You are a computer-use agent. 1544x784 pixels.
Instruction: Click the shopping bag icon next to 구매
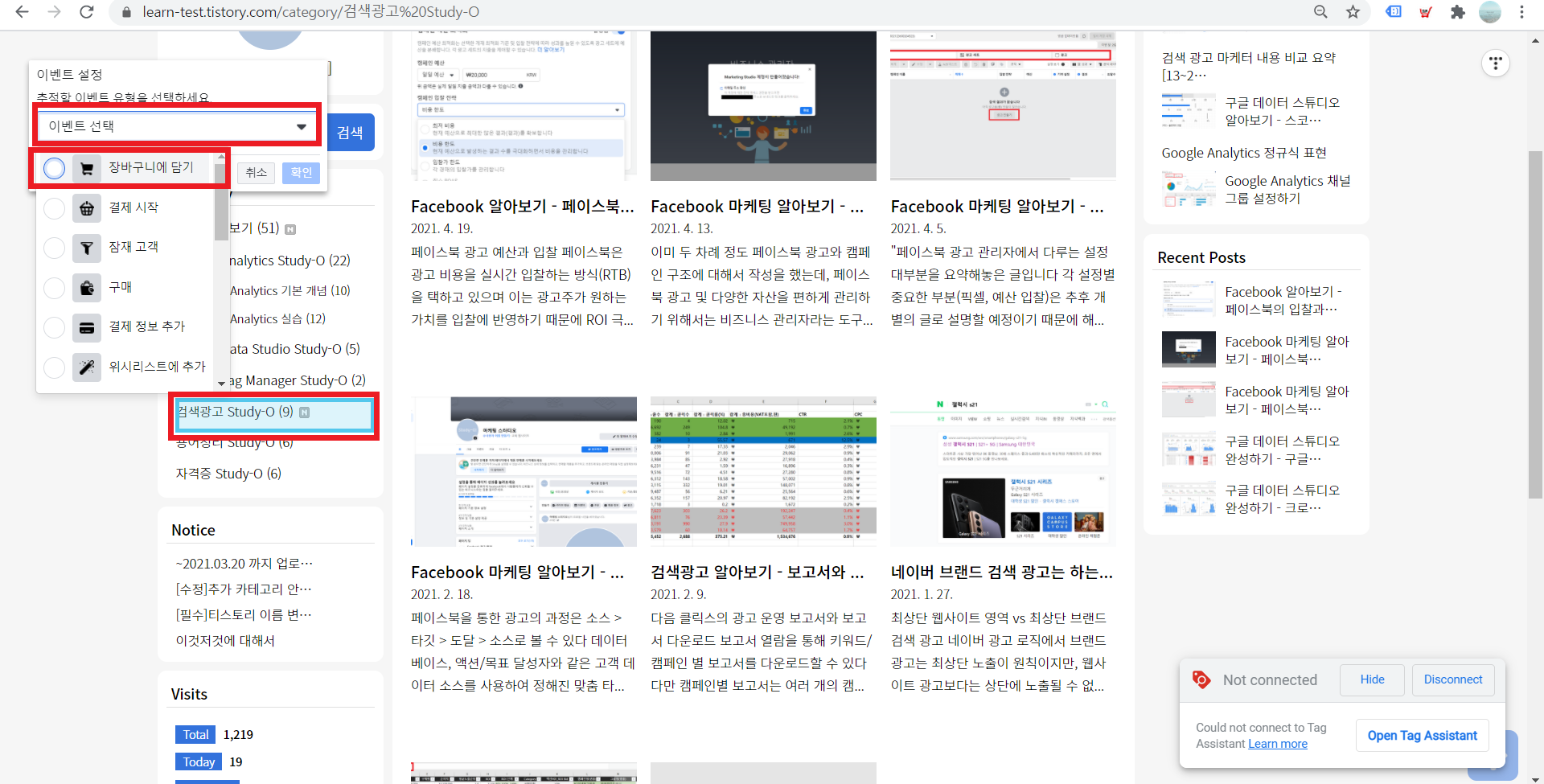coord(87,288)
